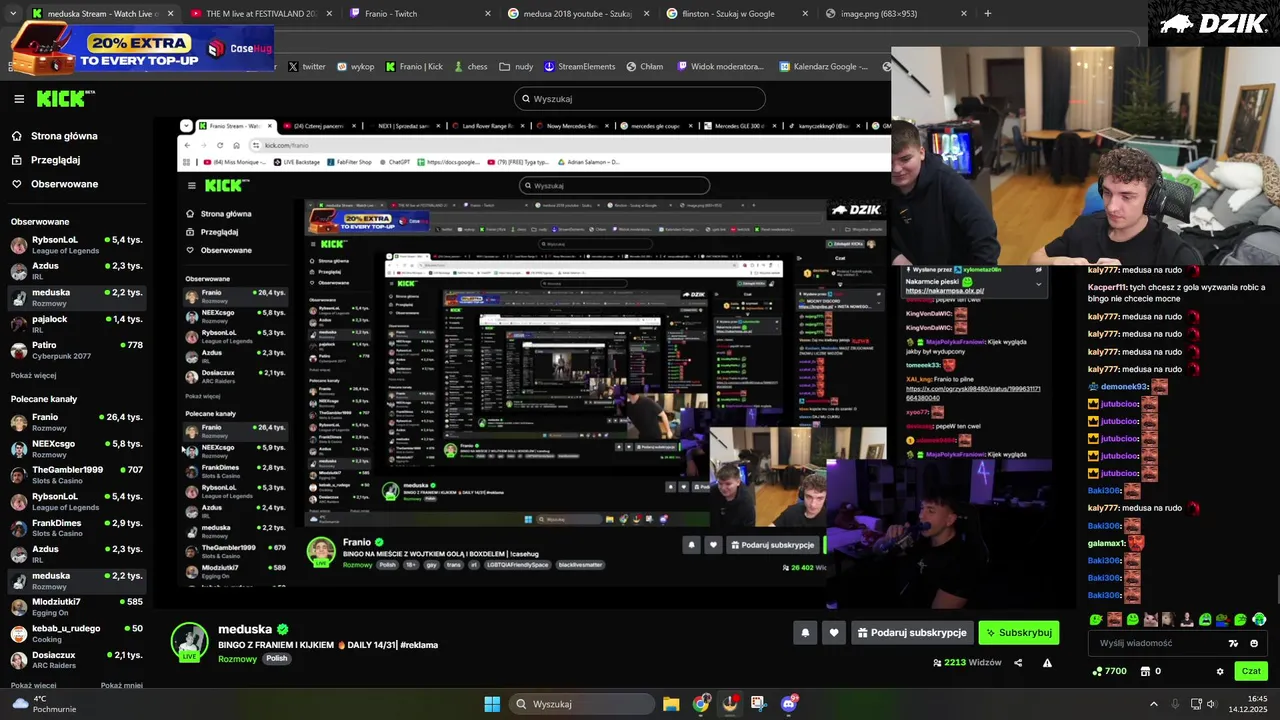Click Pokaż mniej at sidebar bottom
The height and width of the screenshot is (720, 1280).
click(x=122, y=685)
